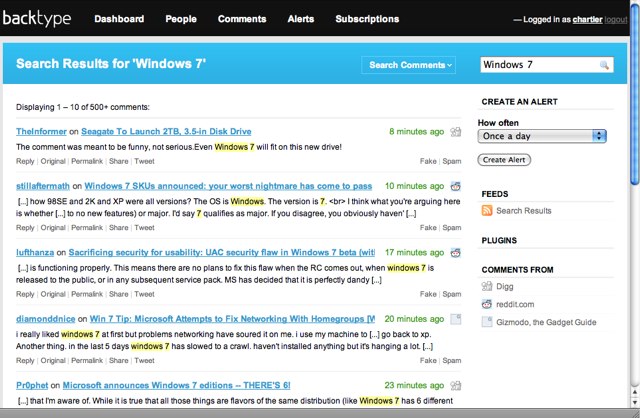Image resolution: width=640 pixels, height=418 pixels.
Task: Click the reddit.com alien icon in sidebar
Action: (x=487, y=304)
